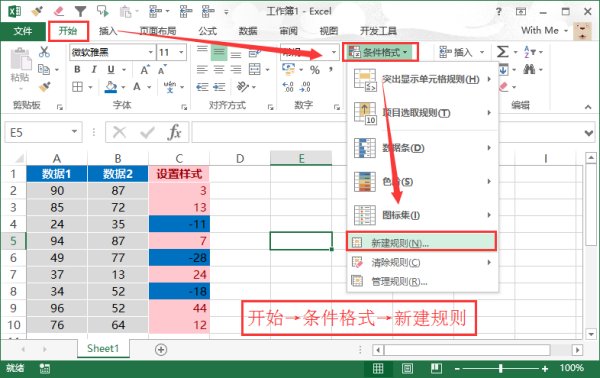The width and height of the screenshot is (600, 378).
Task: Click the AutoSum sigma icon
Action: (x=502, y=52)
